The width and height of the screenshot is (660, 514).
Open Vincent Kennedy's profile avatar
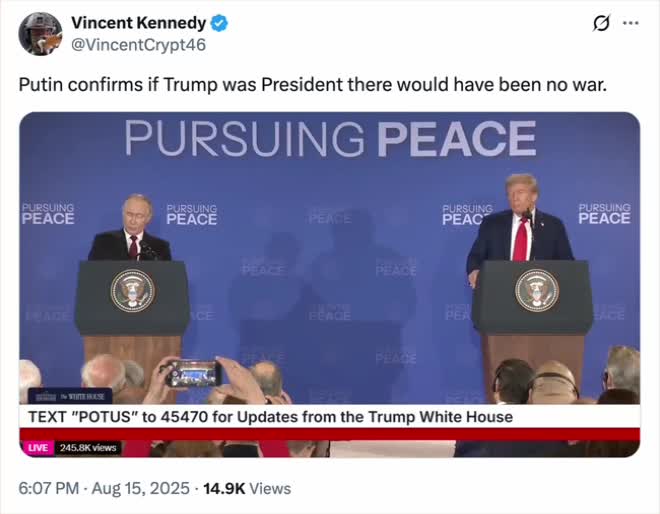(x=40, y=34)
